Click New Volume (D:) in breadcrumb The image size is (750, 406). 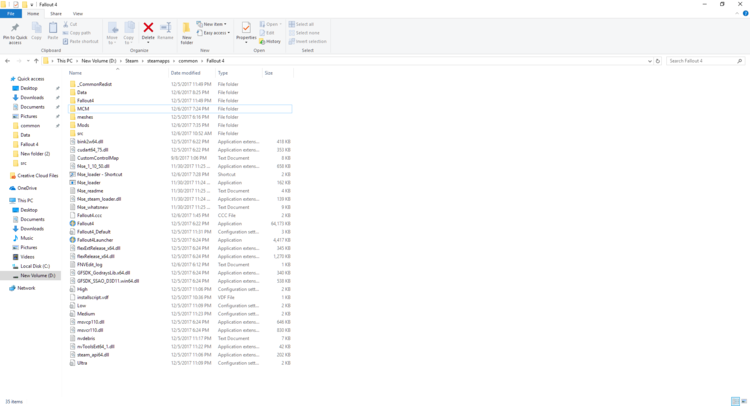pyautogui.click(x=99, y=61)
